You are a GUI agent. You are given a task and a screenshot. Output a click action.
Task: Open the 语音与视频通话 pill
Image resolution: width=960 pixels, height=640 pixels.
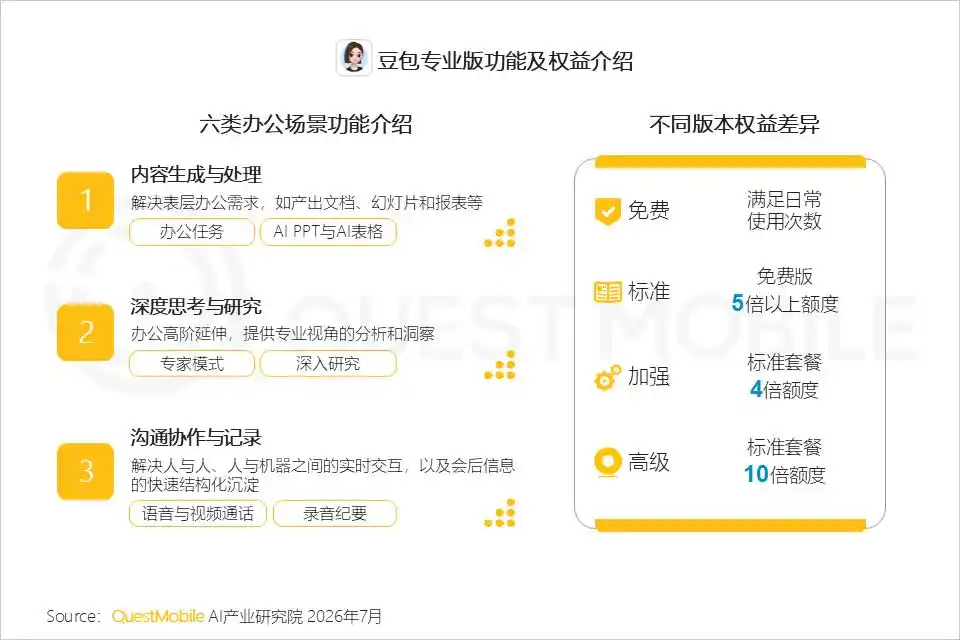(198, 513)
